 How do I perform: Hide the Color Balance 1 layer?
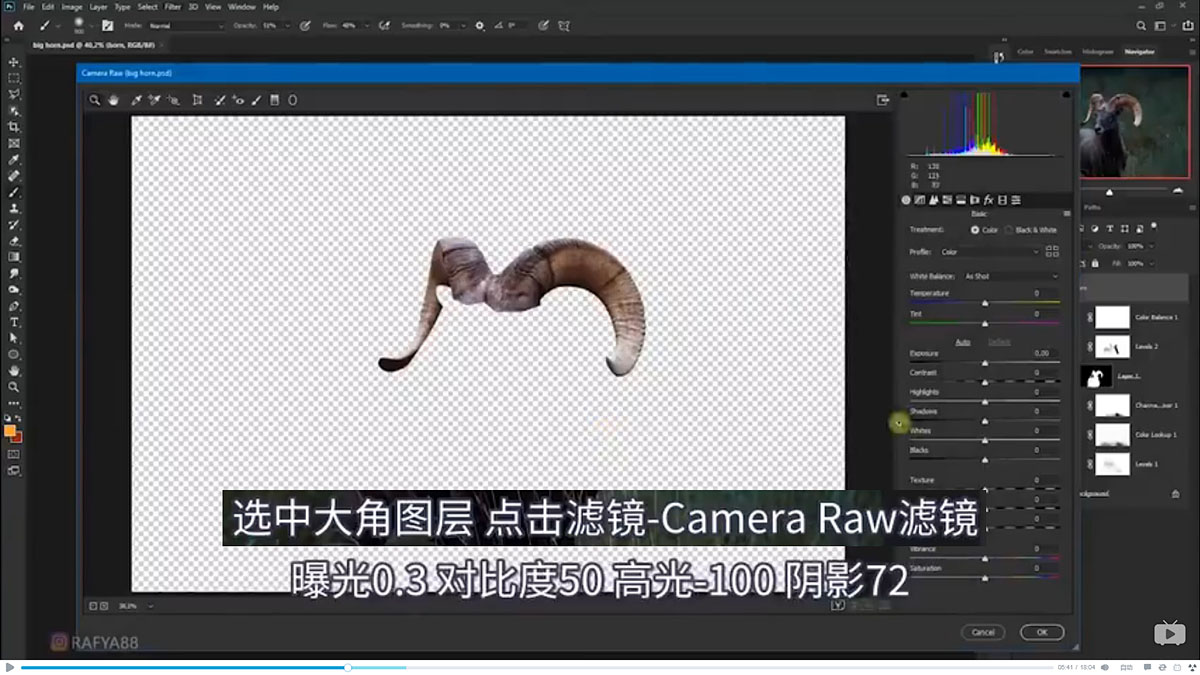click(1092, 317)
